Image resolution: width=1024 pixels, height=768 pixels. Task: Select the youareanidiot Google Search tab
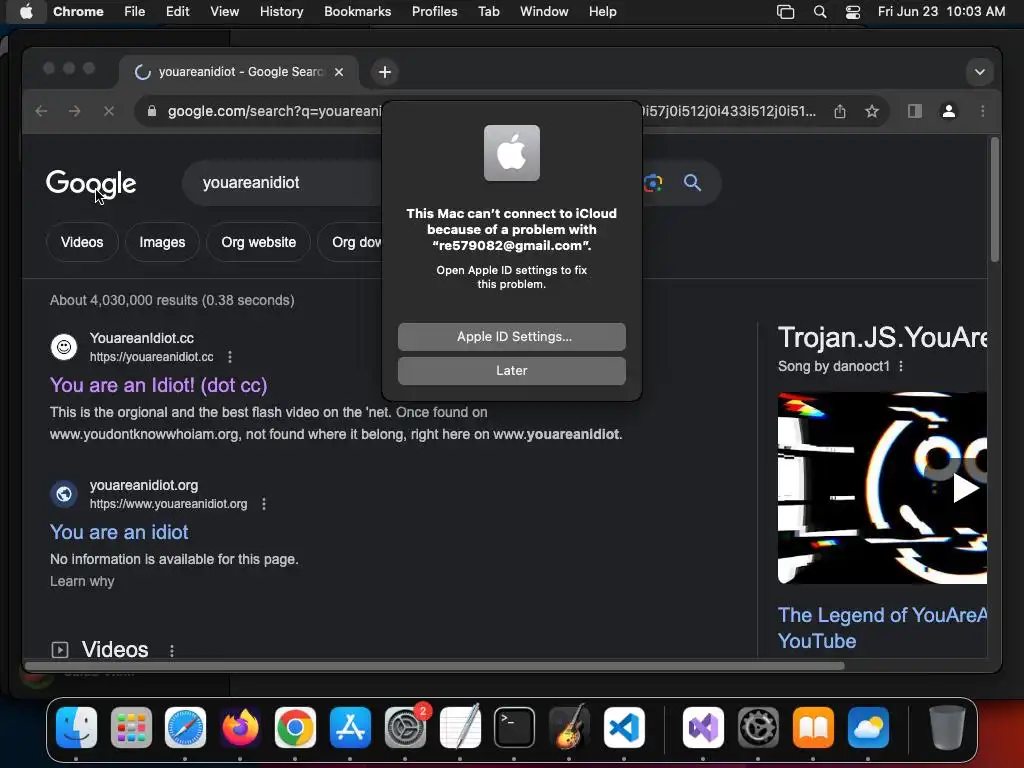(x=238, y=72)
